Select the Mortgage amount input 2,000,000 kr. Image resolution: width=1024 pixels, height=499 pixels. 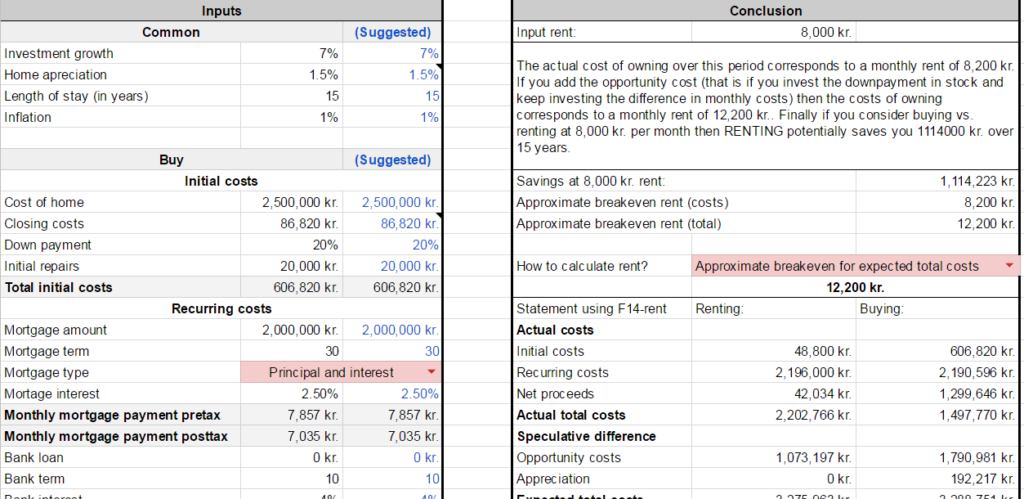291,330
